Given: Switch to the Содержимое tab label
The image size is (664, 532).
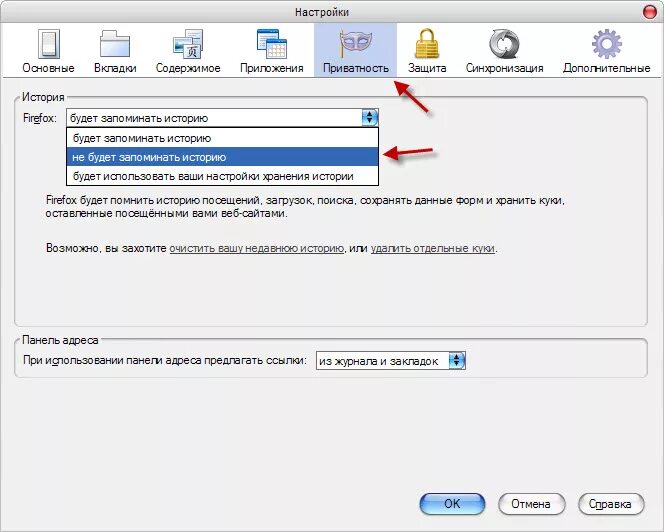Looking at the screenshot, I should point(188,68).
